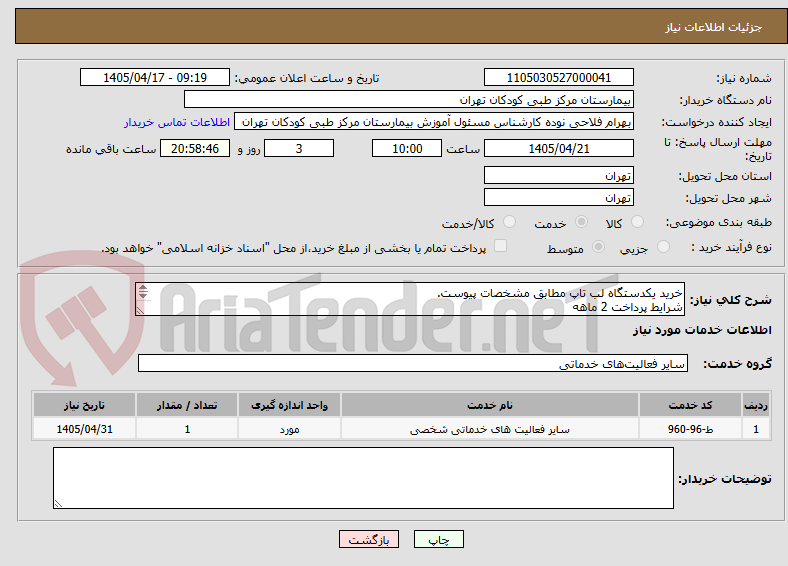Click the delivery province field تهران

pos(559,175)
